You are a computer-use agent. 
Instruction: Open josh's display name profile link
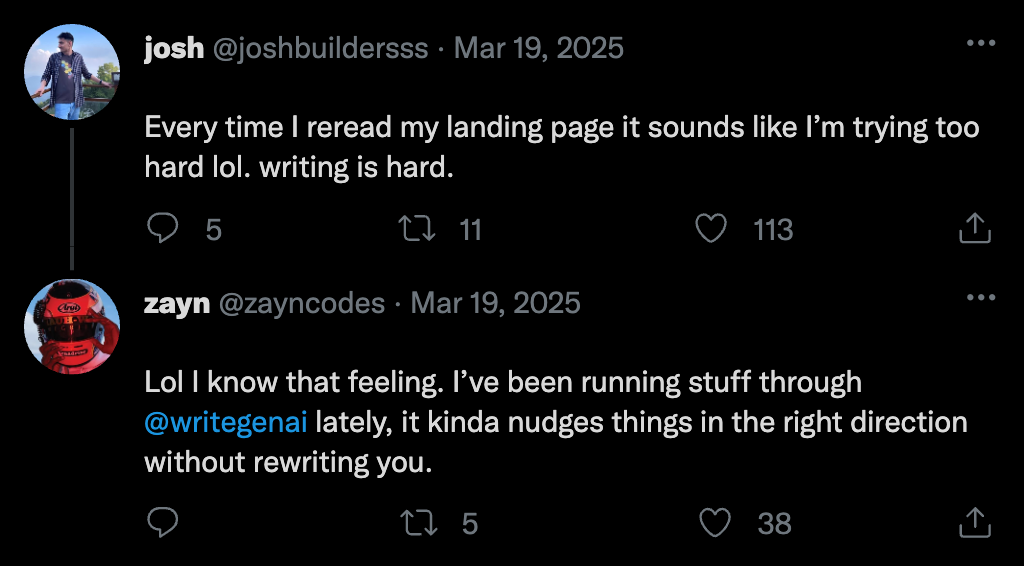pos(173,47)
